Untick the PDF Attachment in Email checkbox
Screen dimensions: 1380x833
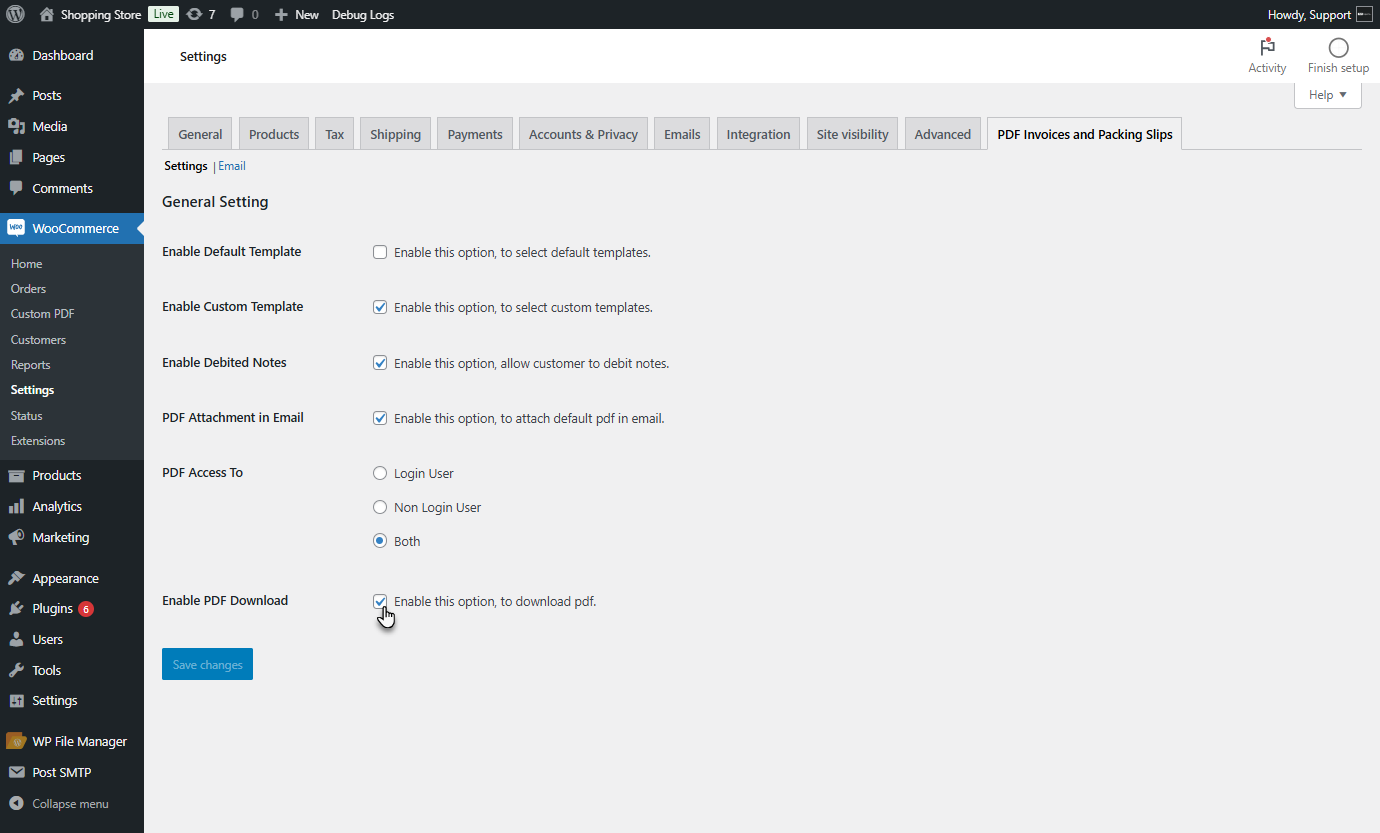[380, 418]
